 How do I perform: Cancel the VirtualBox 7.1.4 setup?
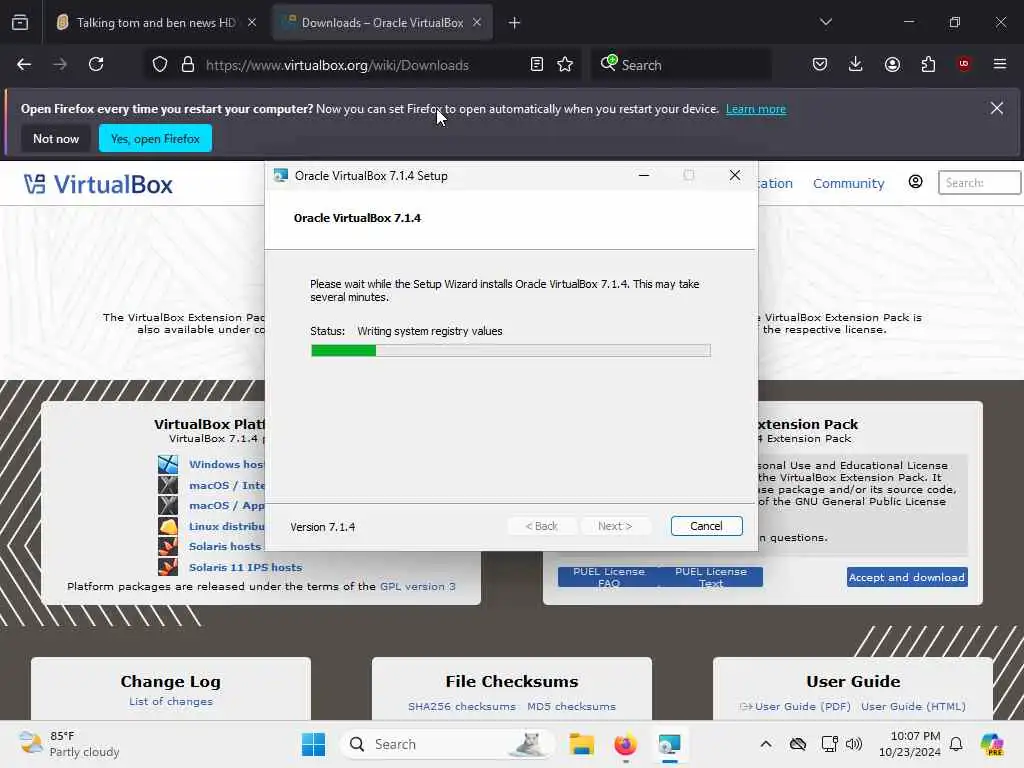[x=706, y=526]
